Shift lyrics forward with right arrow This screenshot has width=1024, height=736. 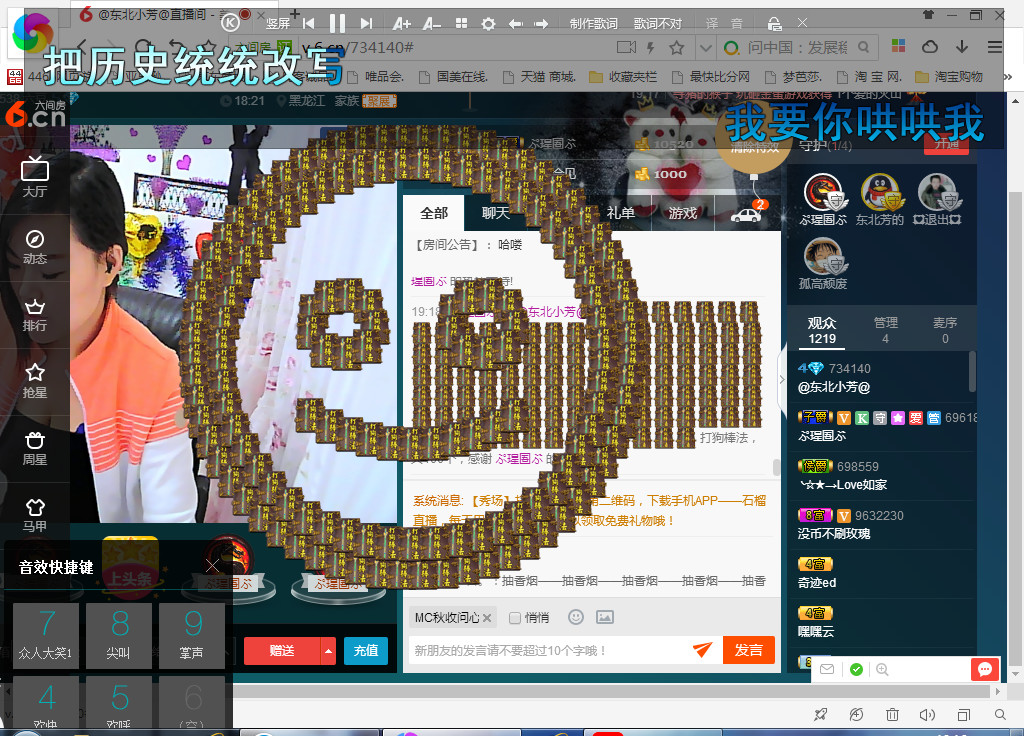click(541, 24)
